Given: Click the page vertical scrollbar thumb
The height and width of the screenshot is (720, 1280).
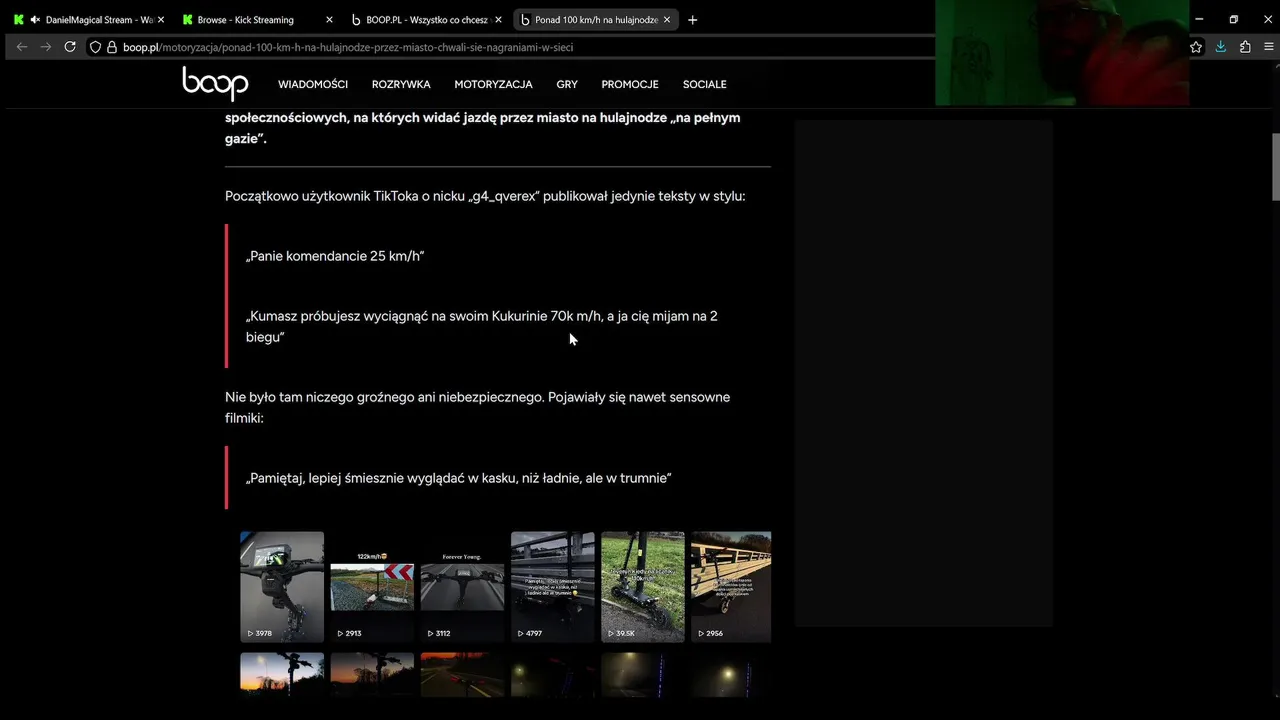Looking at the screenshot, I should (x=1275, y=167).
